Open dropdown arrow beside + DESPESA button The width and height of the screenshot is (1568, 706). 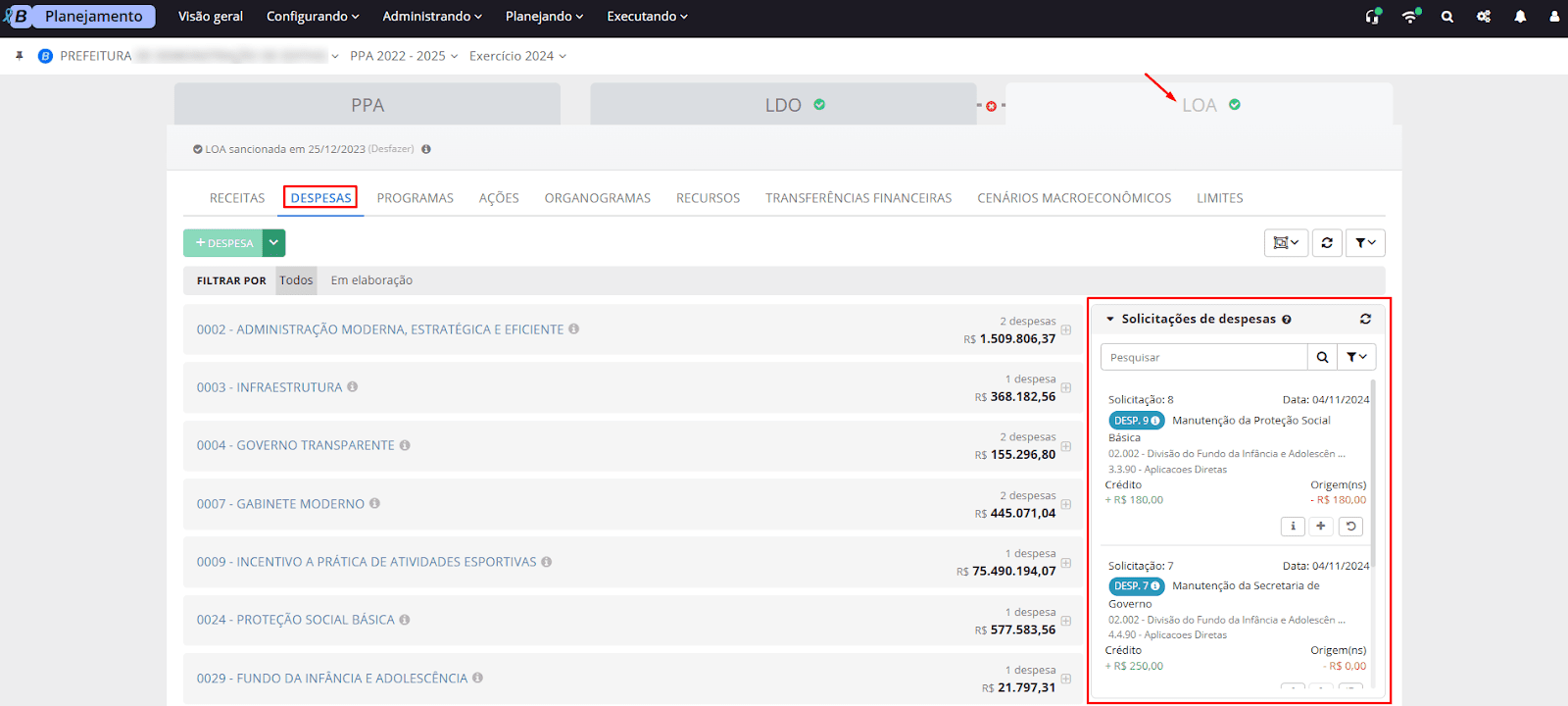tap(274, 243)
